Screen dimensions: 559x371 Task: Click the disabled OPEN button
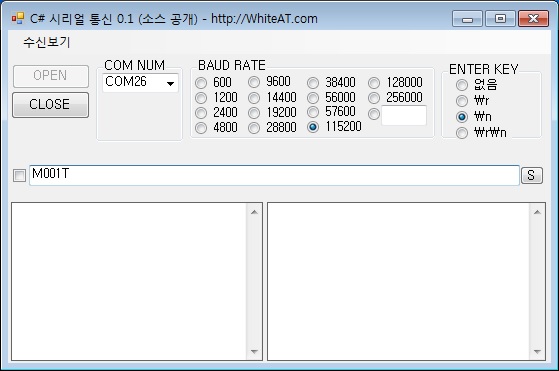[x=50, y=76]
